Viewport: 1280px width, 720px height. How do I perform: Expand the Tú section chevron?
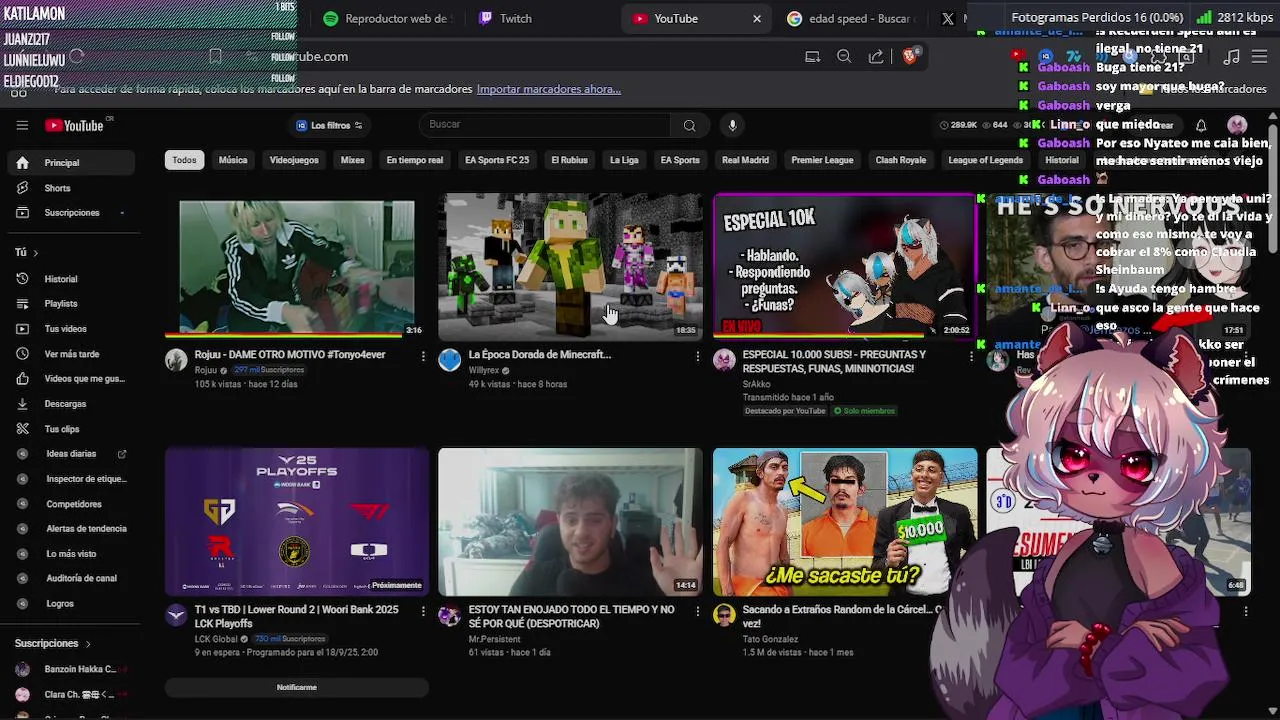[x=36, y=253]
